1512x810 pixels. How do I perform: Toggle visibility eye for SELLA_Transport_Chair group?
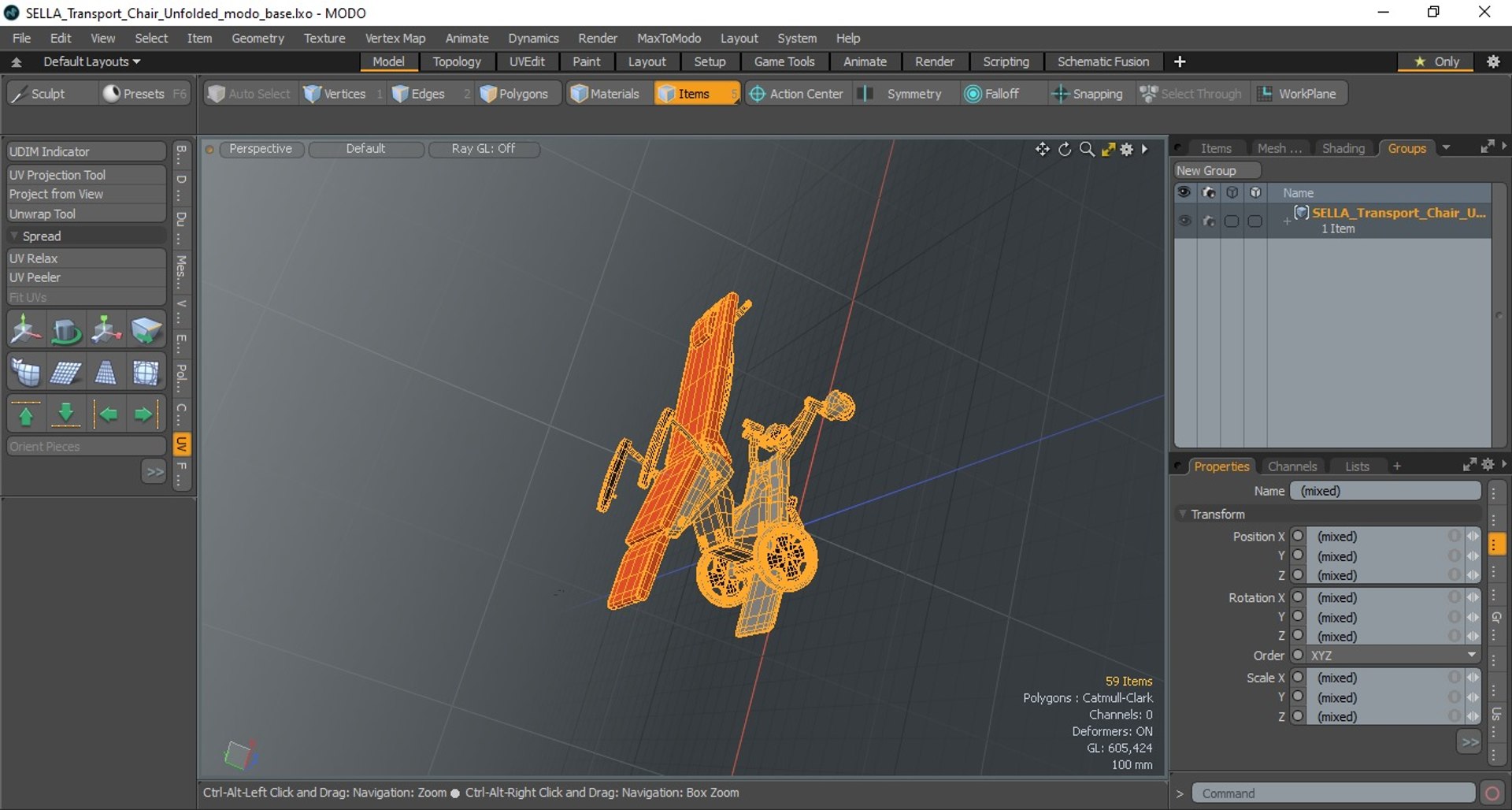pos(1184,221)
